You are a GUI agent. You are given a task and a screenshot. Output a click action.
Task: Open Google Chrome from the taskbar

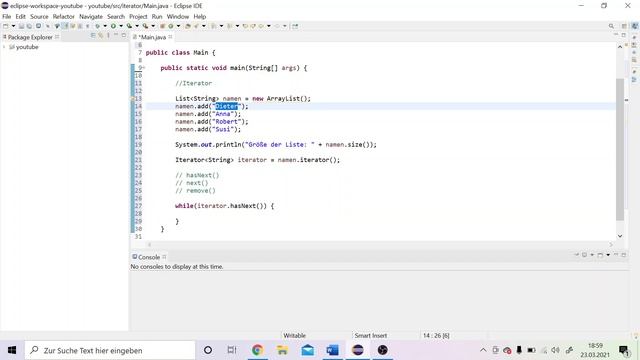click(x=258, y=350)
